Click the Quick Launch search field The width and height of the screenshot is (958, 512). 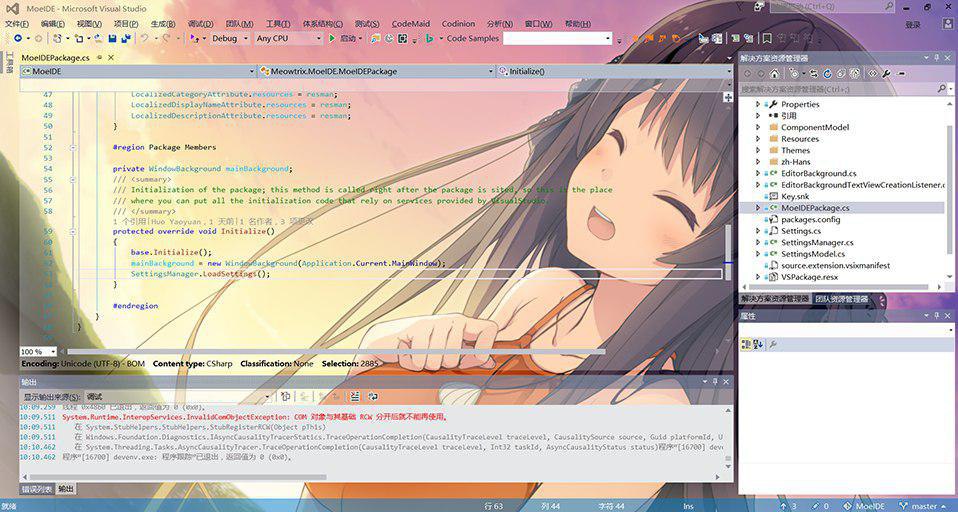[833, 6]
